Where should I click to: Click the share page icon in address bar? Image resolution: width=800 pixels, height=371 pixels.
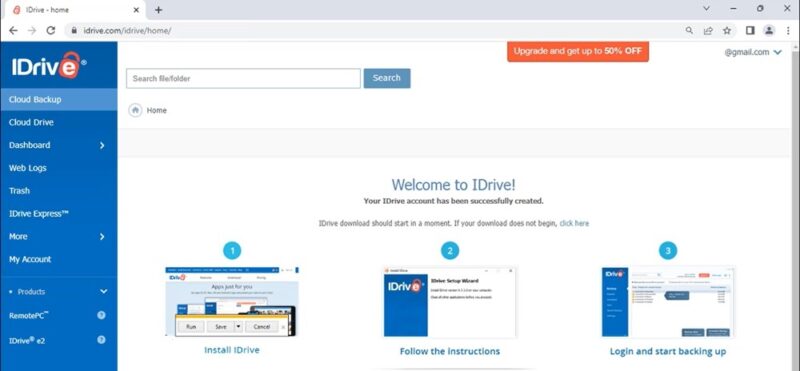(x=708, y=31)
